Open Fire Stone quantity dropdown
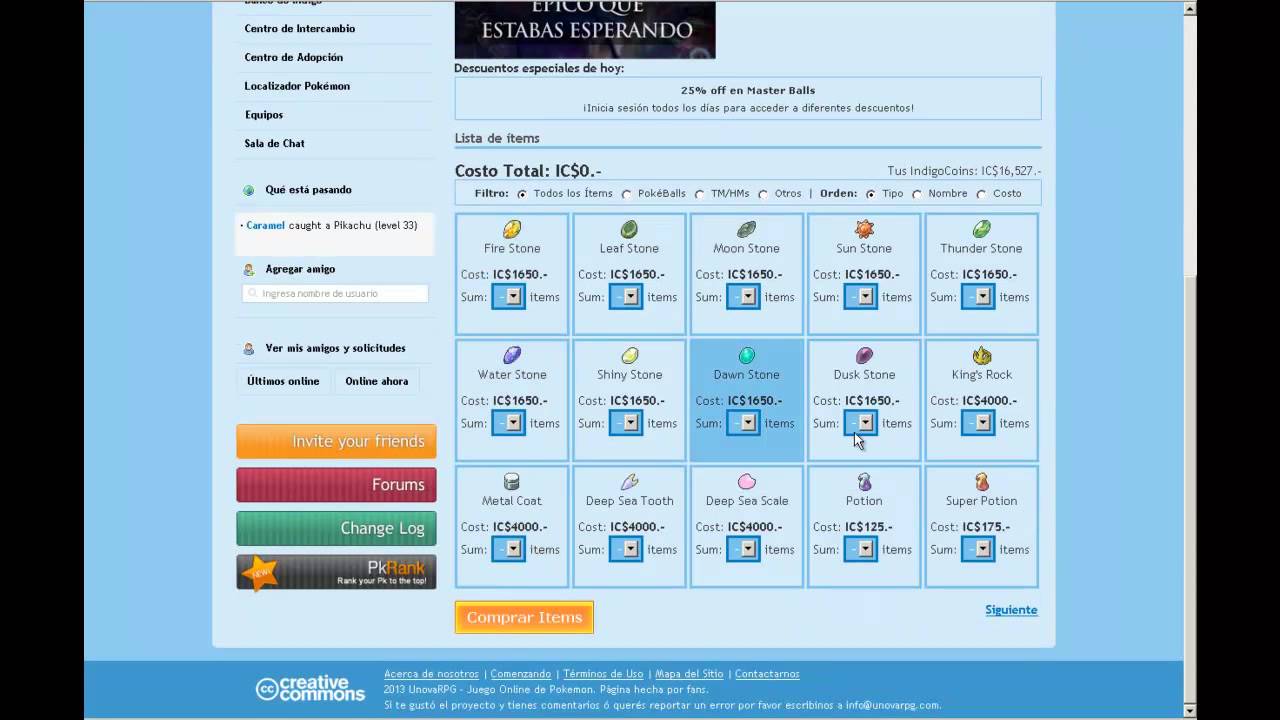Viewport: 1280px width, 720px height. coord(508,297)
